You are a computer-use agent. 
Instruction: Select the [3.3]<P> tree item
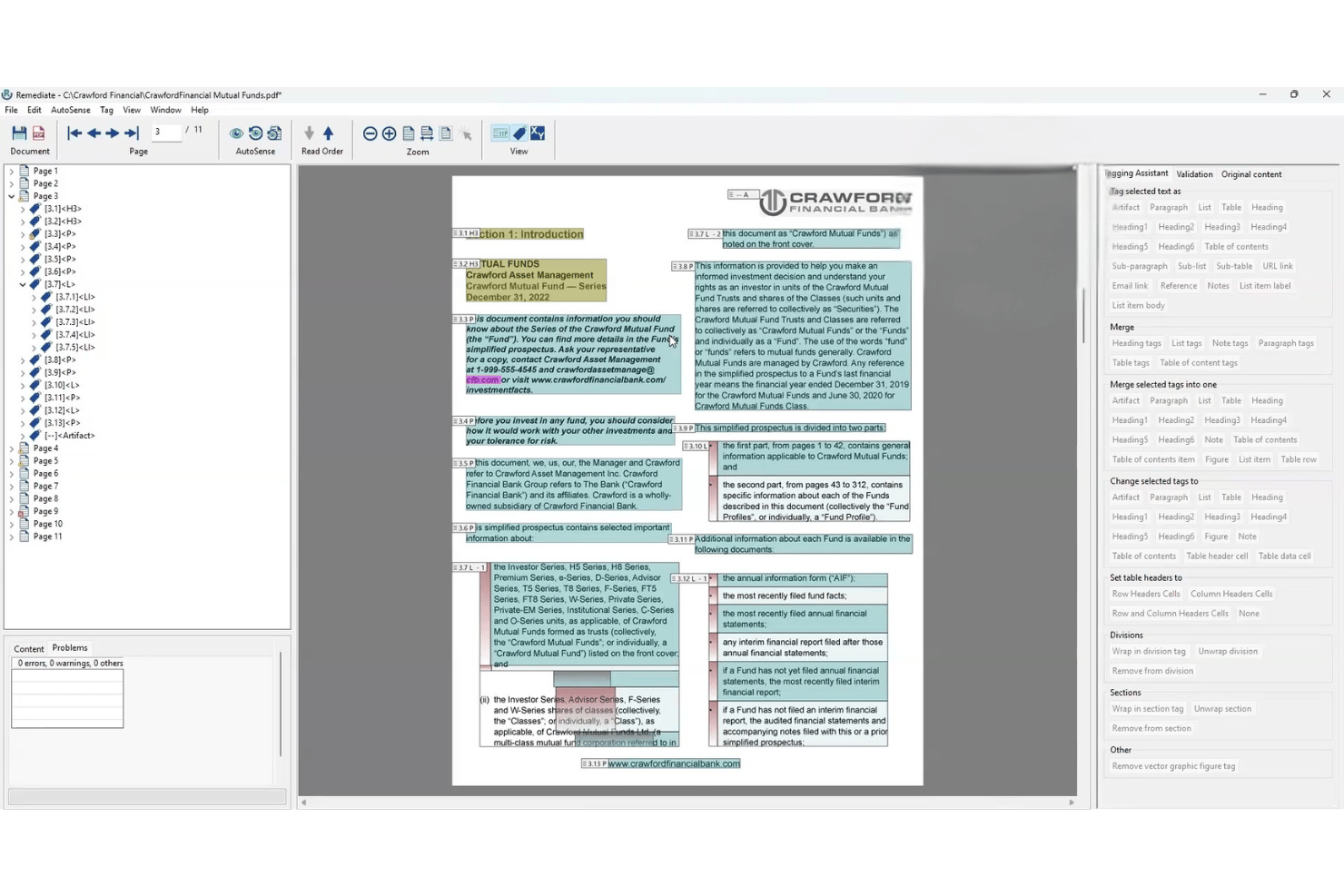tap(60, 234)
